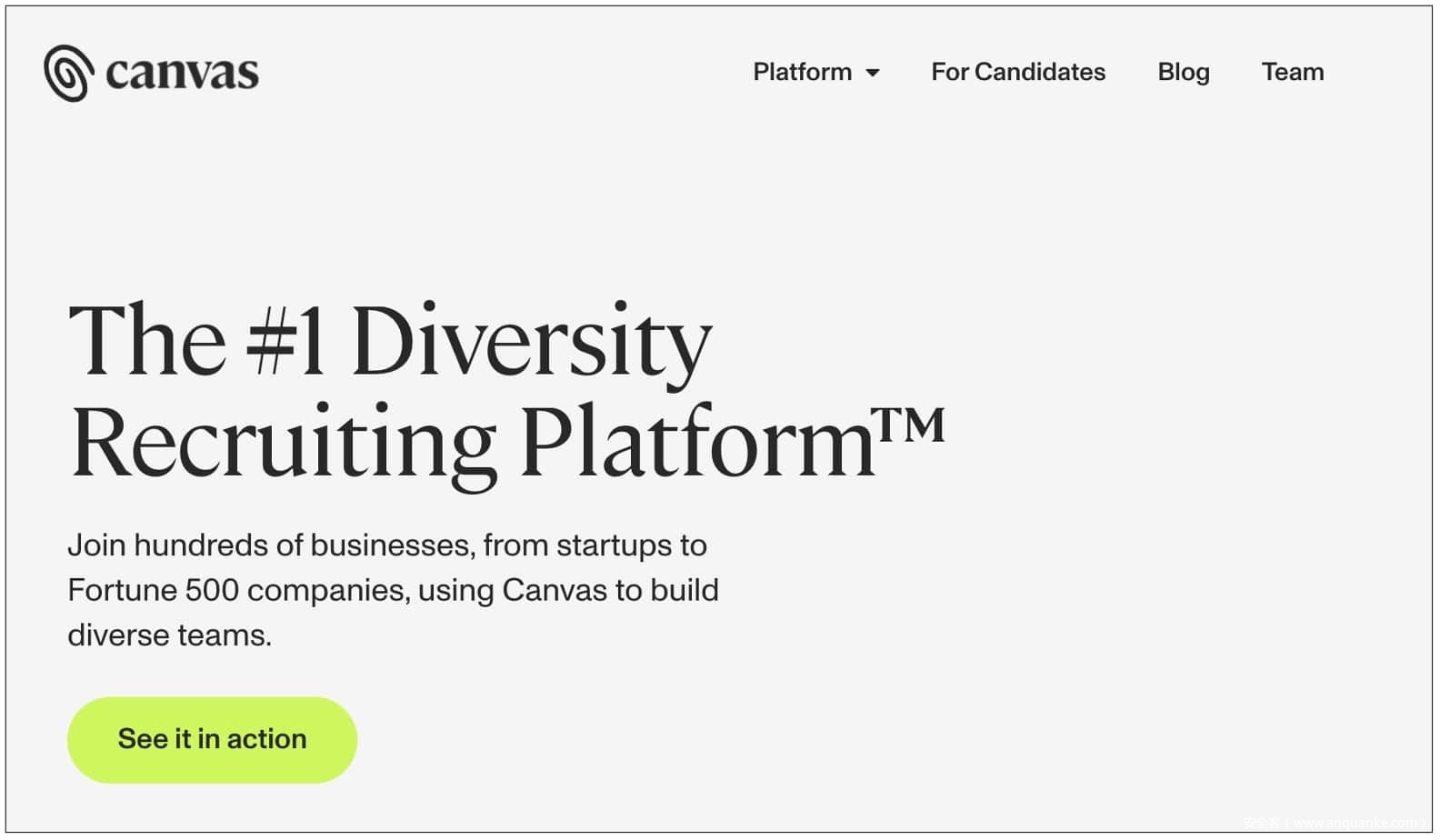Open the Blog navigation link
Image resolution: width=1440 pixels, height=840 pixels.
pos(1183,72)
